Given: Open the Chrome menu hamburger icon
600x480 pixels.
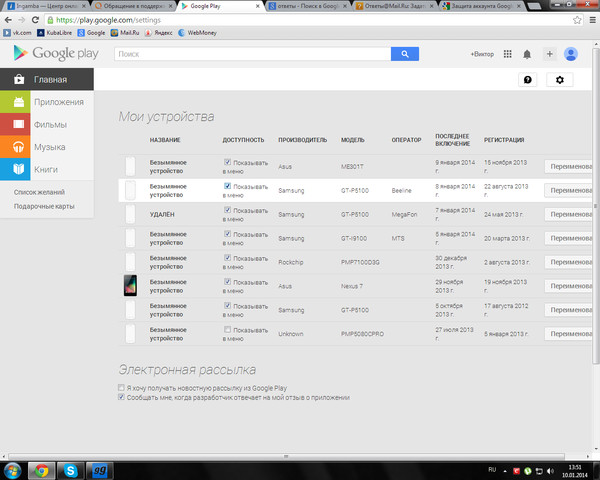Looking at the screenshot, I should pyautogui.click(x=592, y=20).
